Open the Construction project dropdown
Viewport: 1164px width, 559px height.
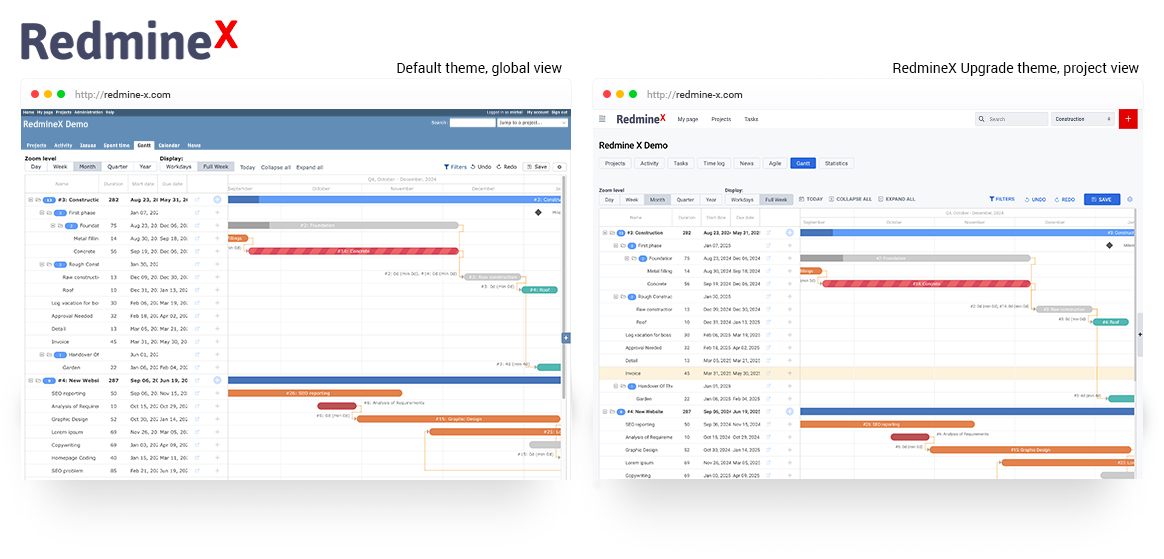1084,119
